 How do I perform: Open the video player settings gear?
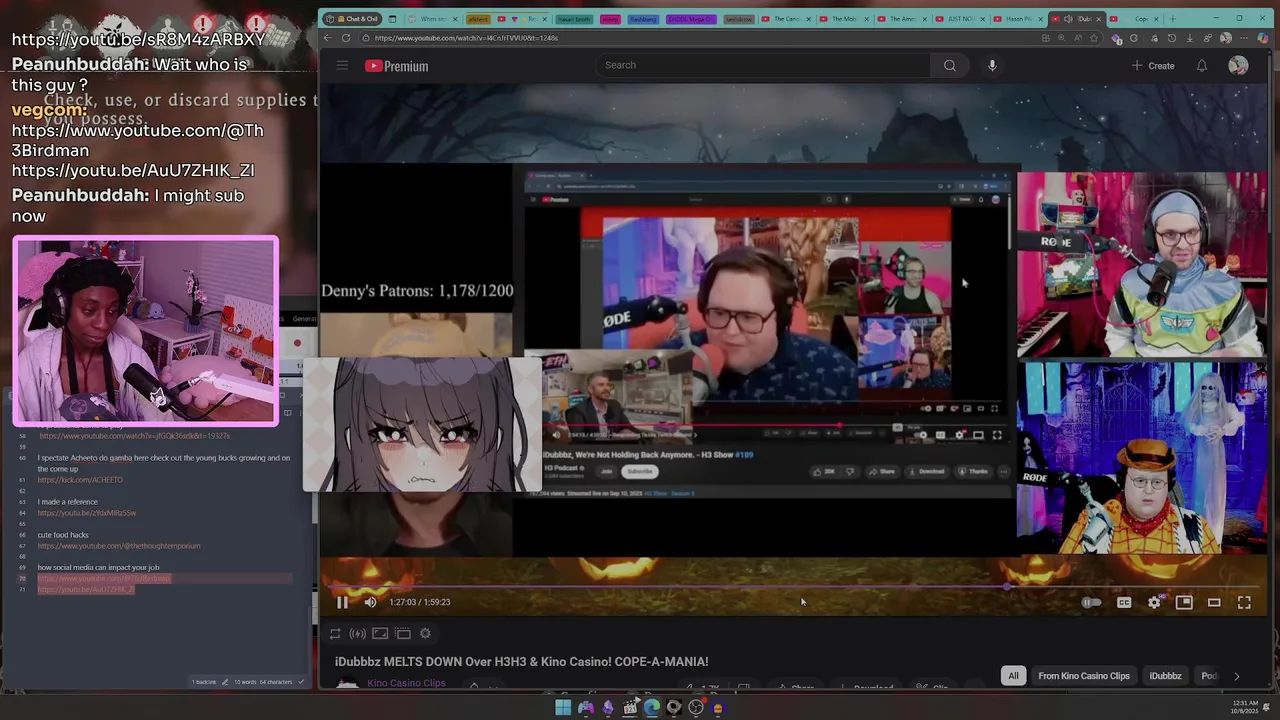pyautogui.click(x=1154, y=602)
